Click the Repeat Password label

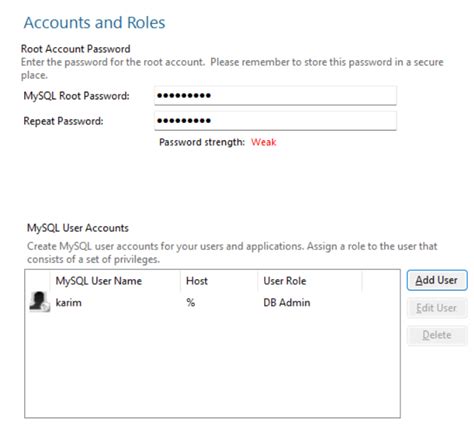click(63, 121)
